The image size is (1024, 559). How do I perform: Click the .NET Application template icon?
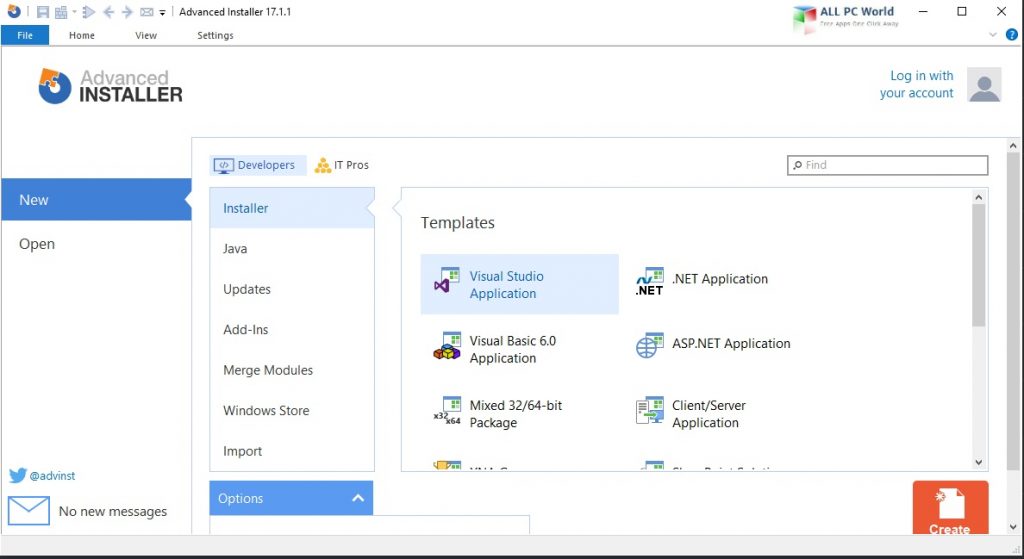pyautogui.click(x=650, y=281)
